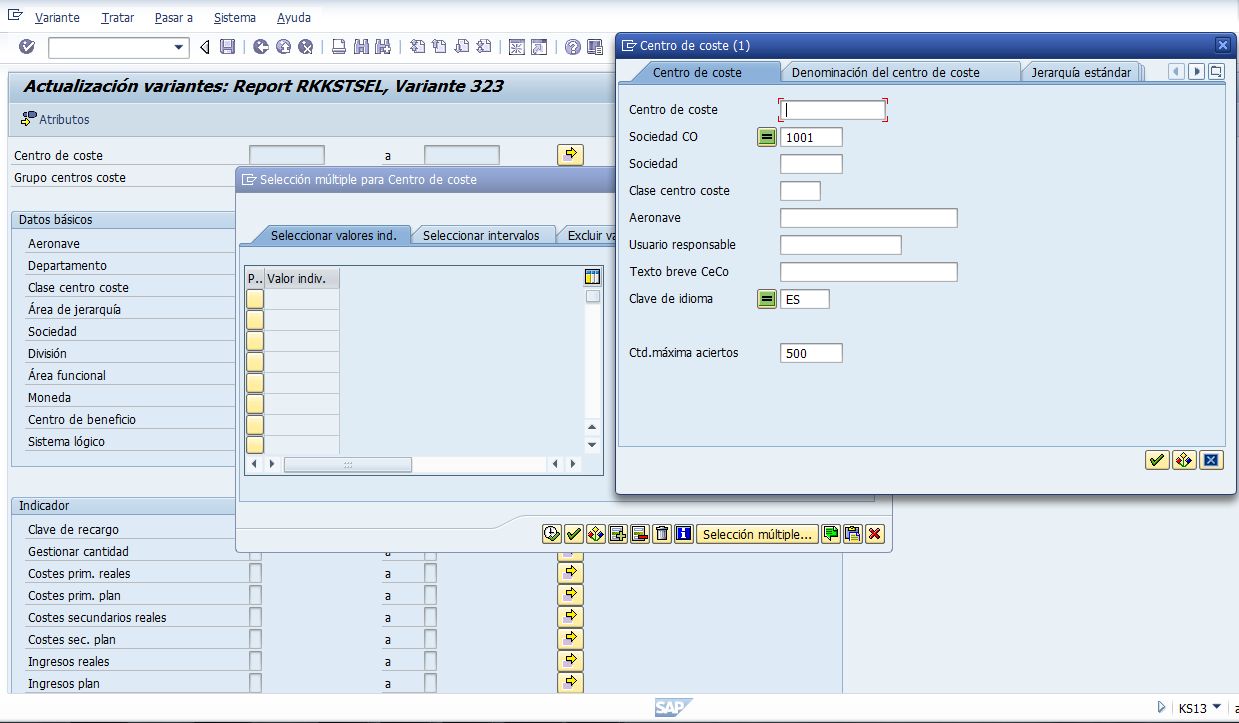This screenshot has width=1239, height=723.
Task: Check the Costes prim. reales selection box
Action: [x=256, y=571]
